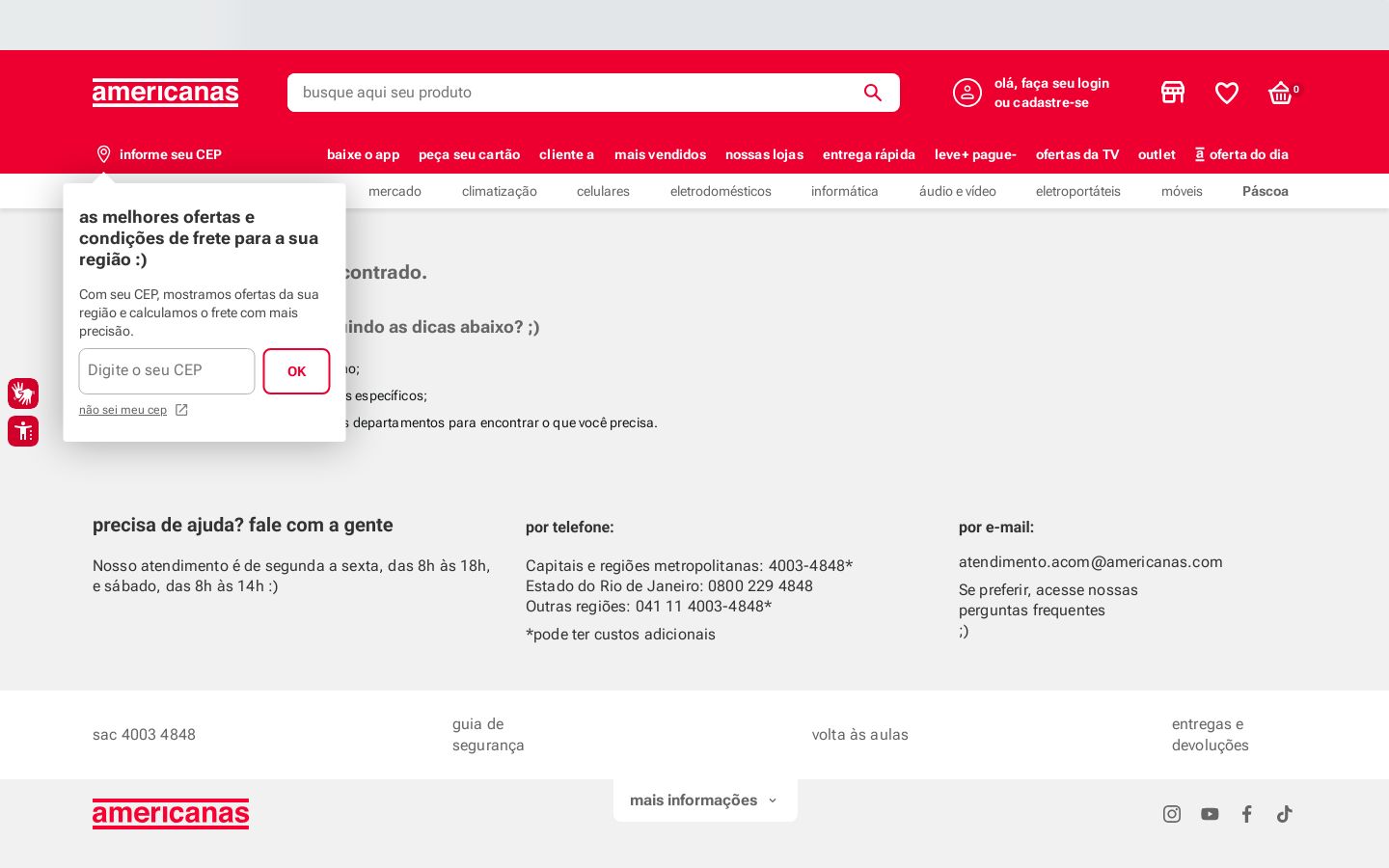The width and height of the screenshot is (1389, 868).
Task: Open the peça seu cartão menu item
Action: (469, 154)
